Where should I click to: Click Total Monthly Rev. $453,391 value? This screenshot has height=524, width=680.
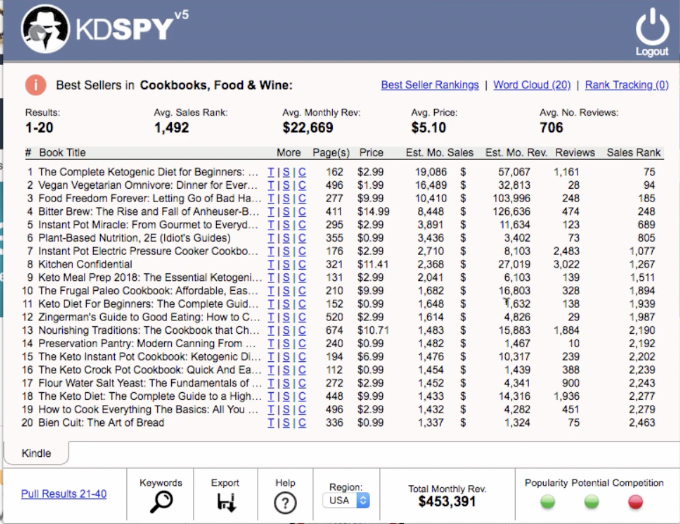pos(447,502)
